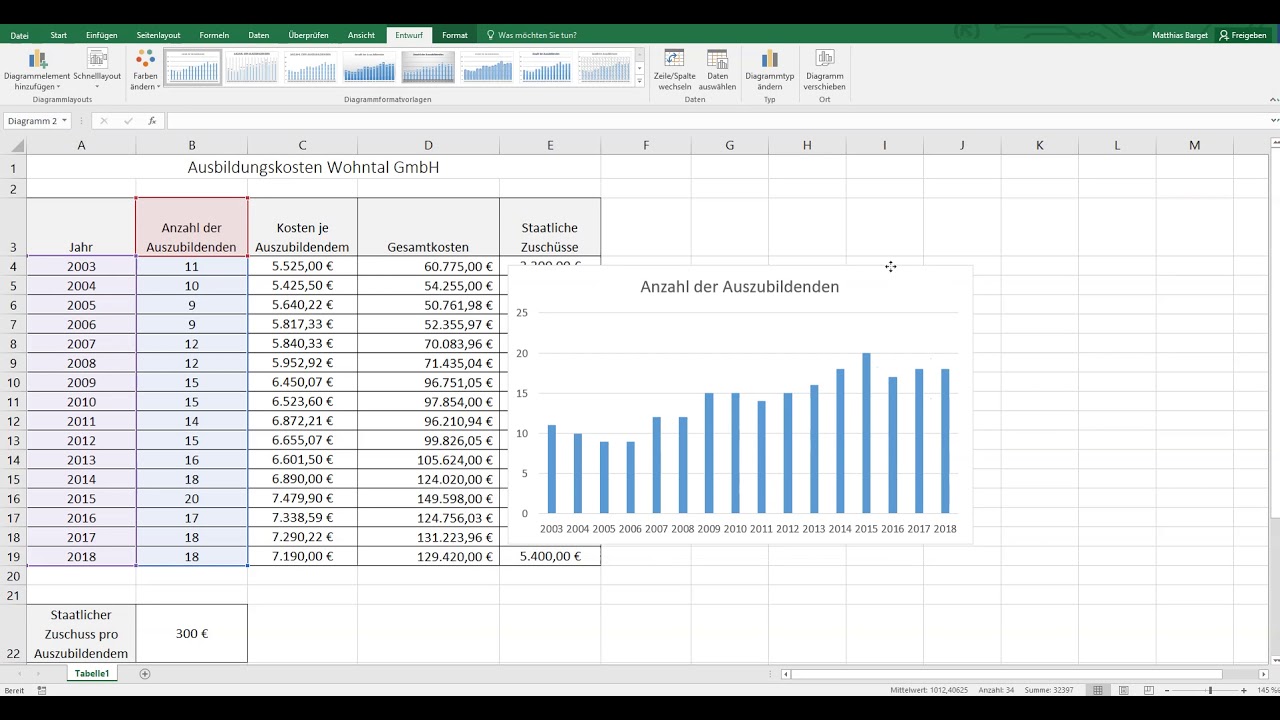This screenshot has width=1280, height=720.
Task: Click zoom out minus button
Action: click(x=1169, y=691)
